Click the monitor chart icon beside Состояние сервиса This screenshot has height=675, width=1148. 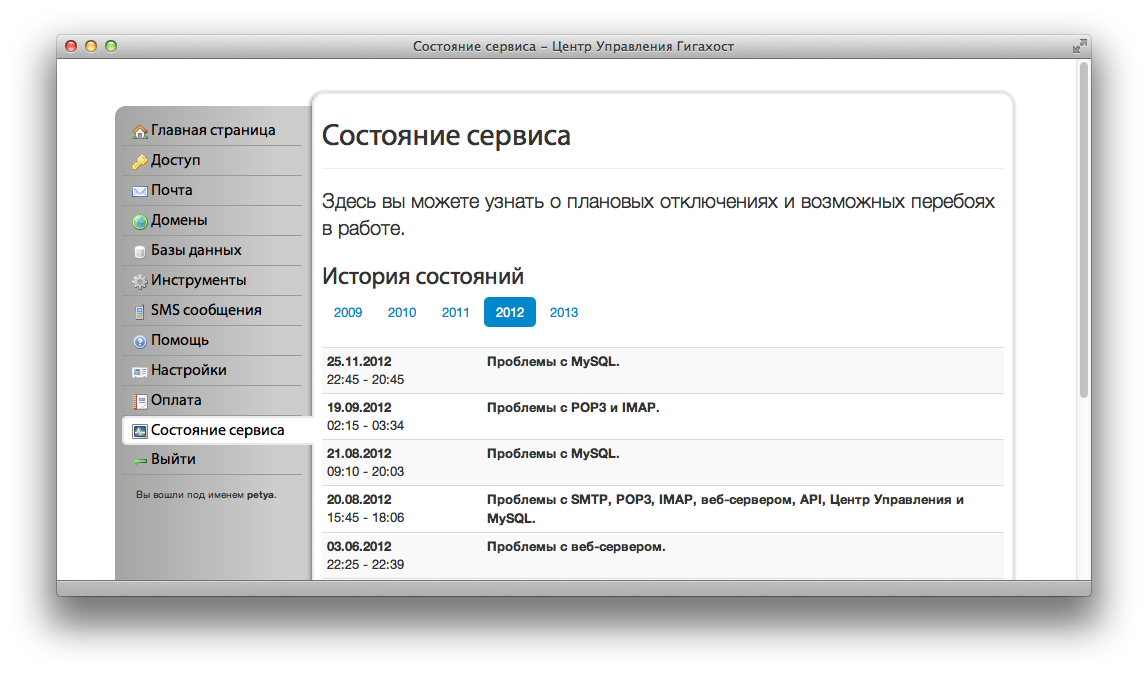click(140, 431)
